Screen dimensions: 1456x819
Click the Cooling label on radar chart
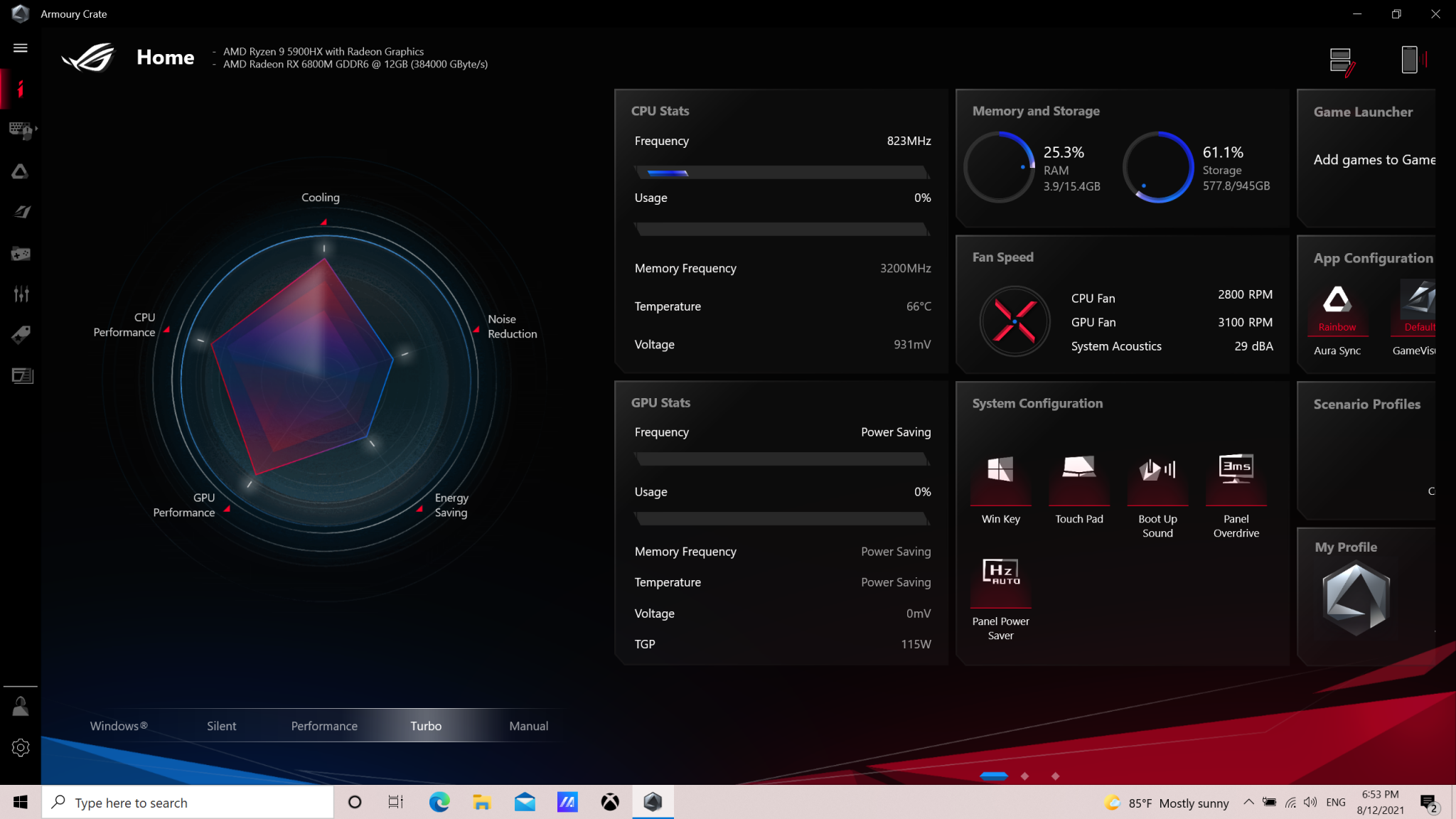[320, 198]
